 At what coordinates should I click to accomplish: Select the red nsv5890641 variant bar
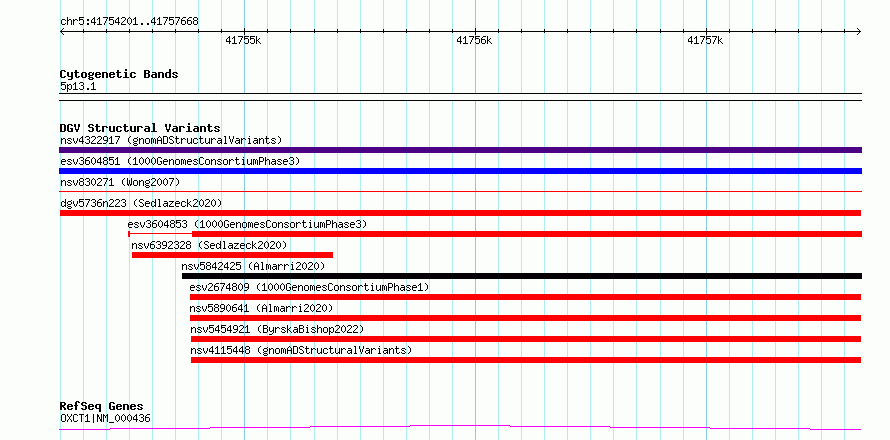click(x=526, y=318)
